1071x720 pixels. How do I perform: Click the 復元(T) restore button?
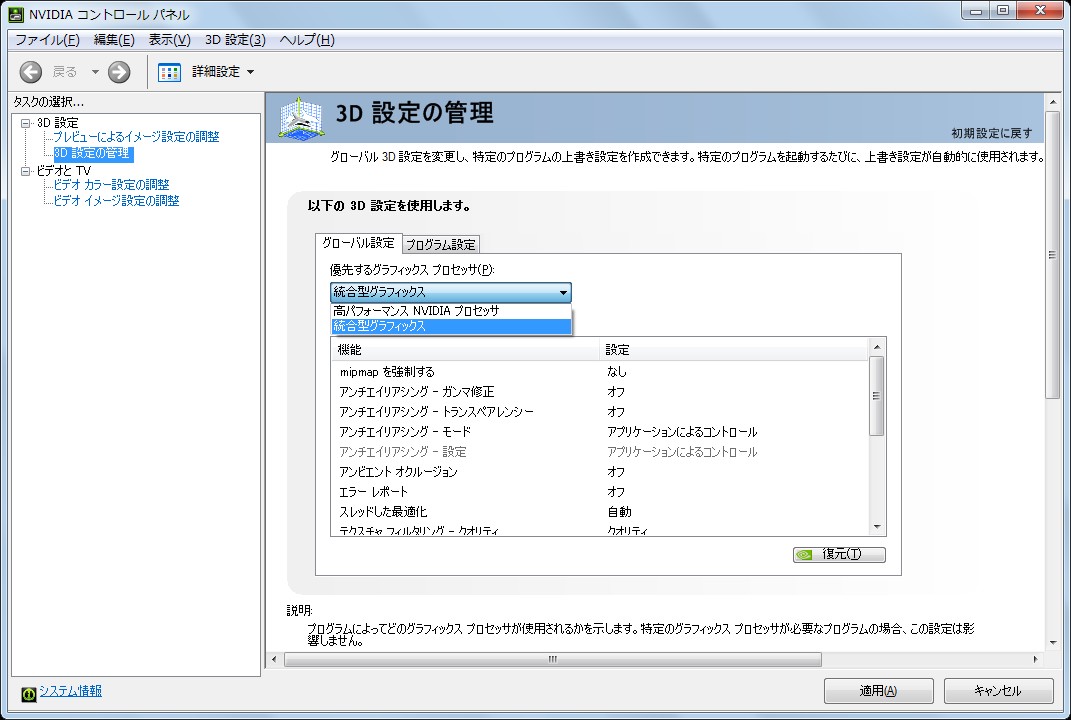[839, 554]
